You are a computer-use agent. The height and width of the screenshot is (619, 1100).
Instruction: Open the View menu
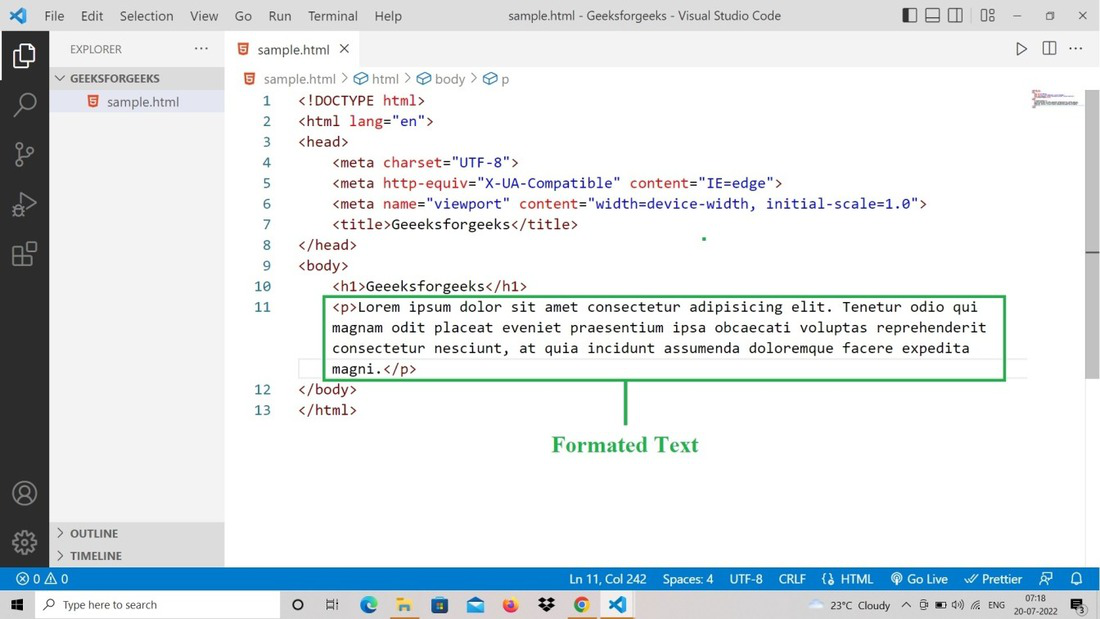[x=204, y=15]
